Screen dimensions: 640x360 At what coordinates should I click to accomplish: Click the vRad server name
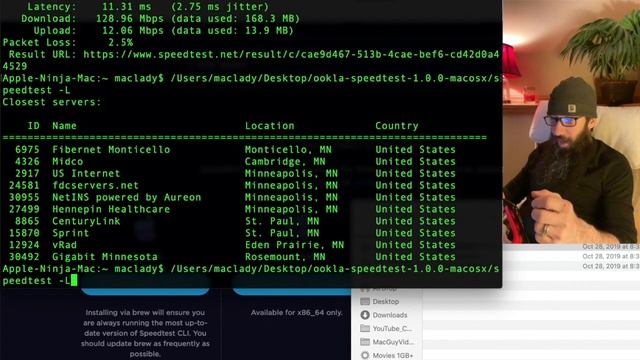tap(64, 245)
